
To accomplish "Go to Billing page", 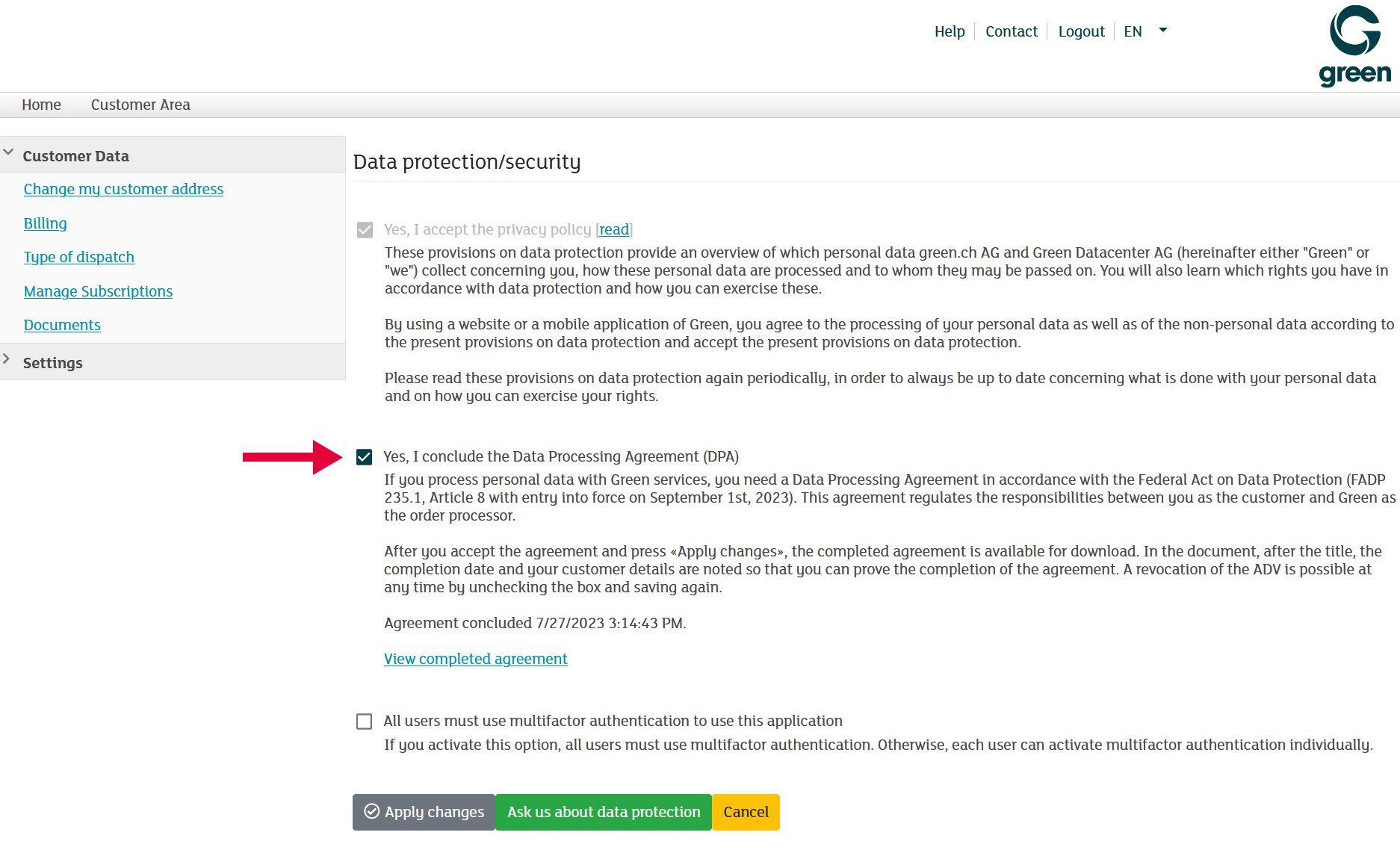I will point(45,223).
